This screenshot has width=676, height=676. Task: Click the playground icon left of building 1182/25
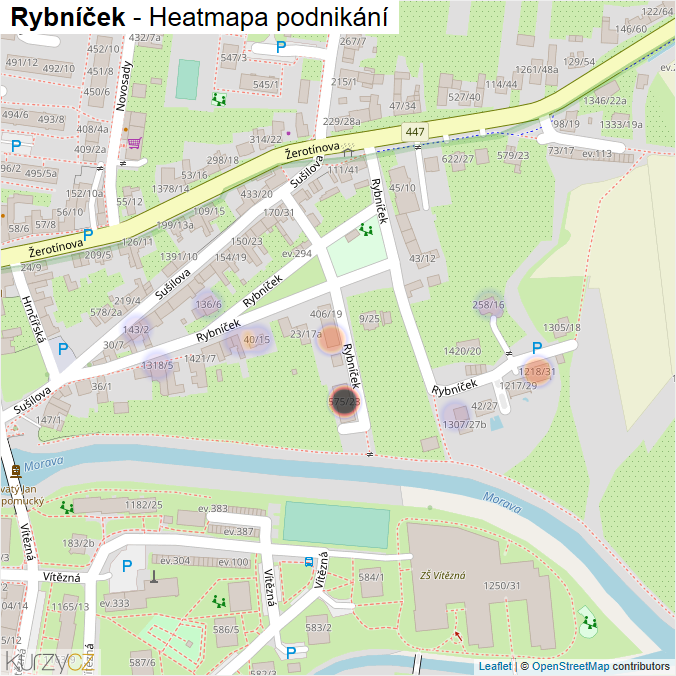(67, 507)
